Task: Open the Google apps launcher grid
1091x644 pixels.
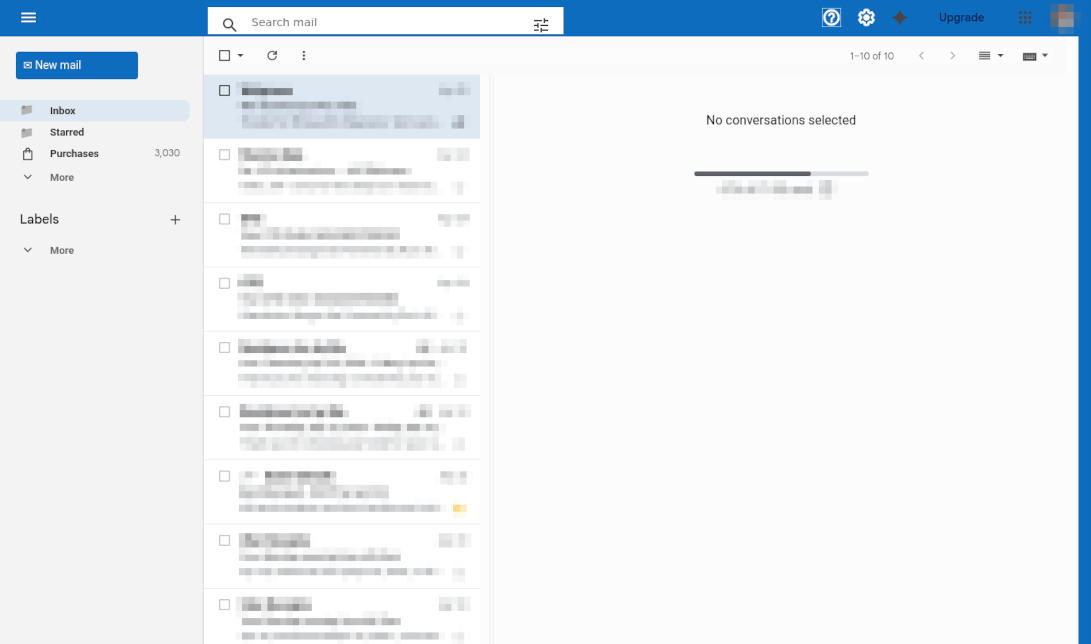Action: click(x=1024, y=17)
